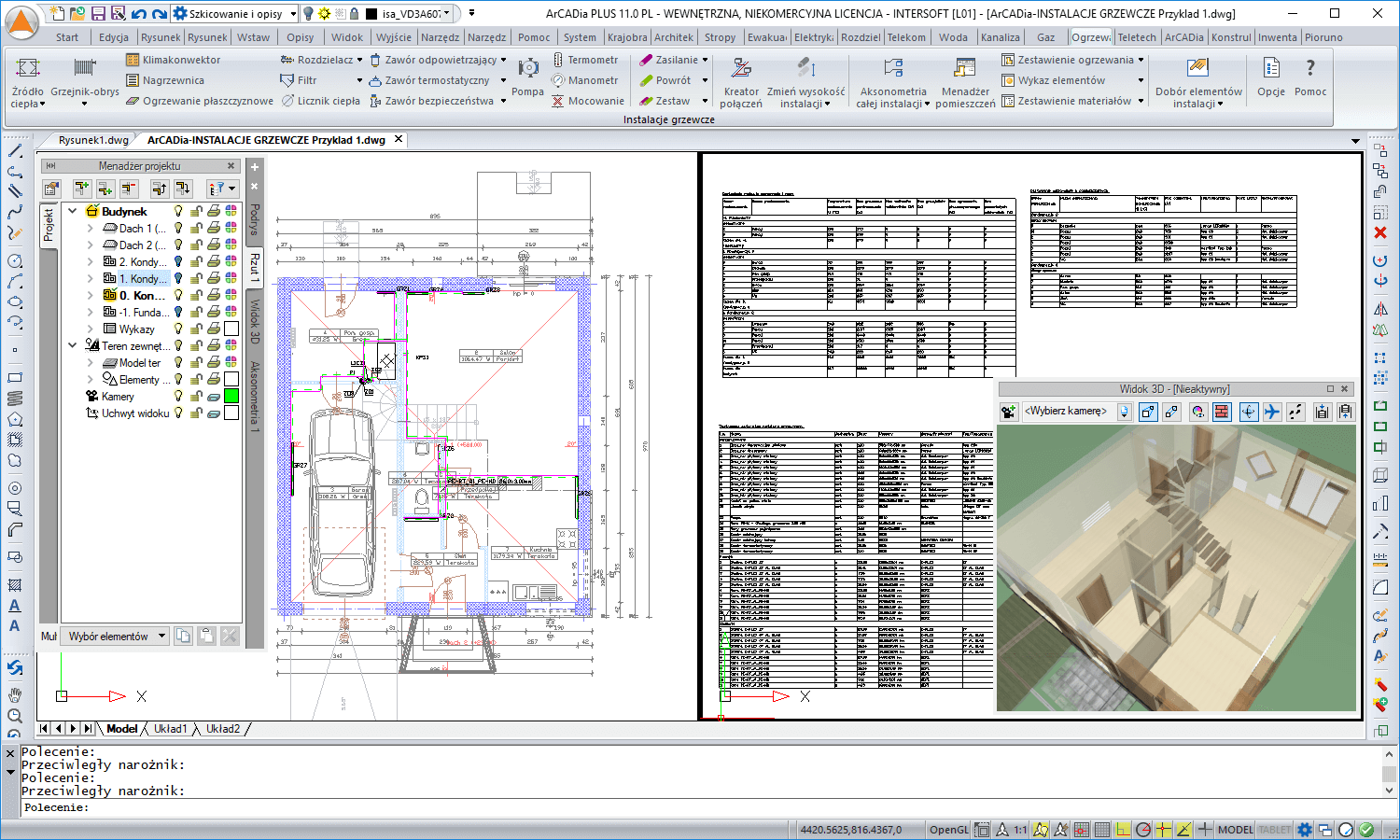Click the Klimakonwektor tool in ribbon
Viewport: 1400px width, 840px height.
click(x=174, y=60)
